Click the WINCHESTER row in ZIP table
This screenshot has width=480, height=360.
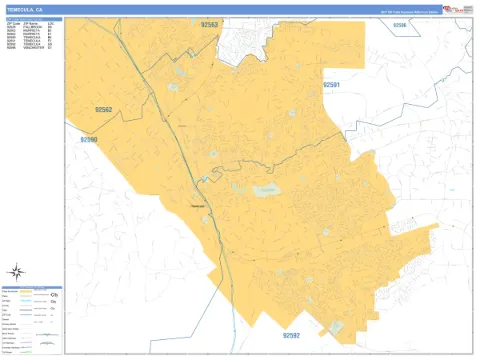tap(29, 48)
